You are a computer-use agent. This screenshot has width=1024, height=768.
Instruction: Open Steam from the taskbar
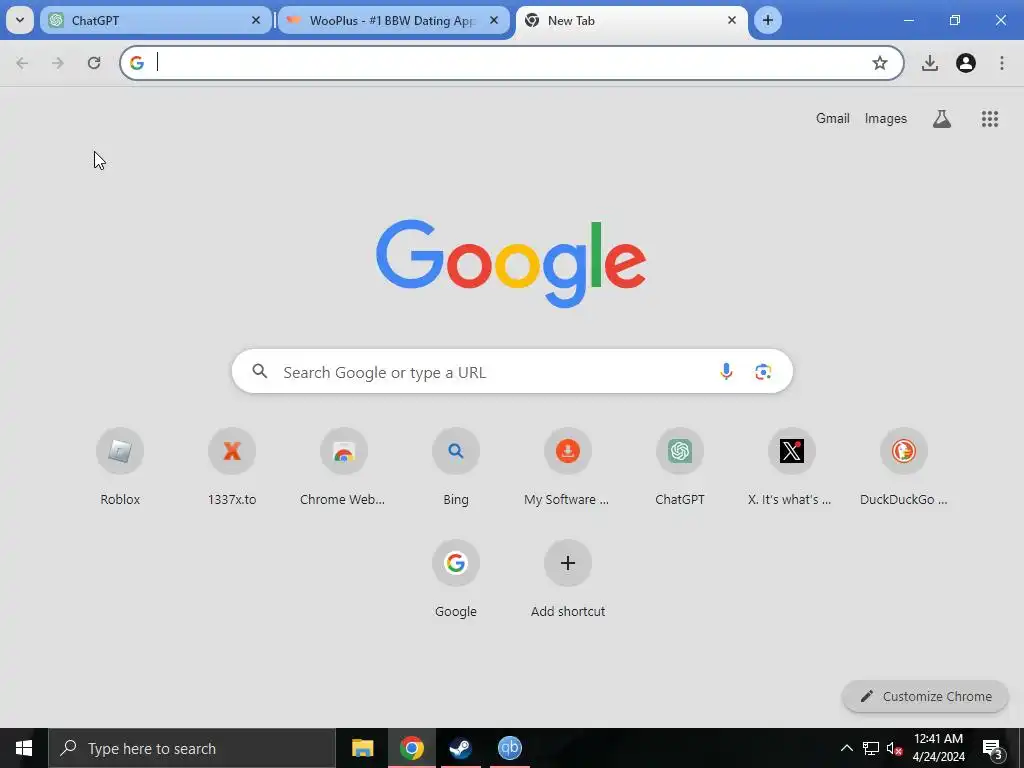(x=460, y=748)
